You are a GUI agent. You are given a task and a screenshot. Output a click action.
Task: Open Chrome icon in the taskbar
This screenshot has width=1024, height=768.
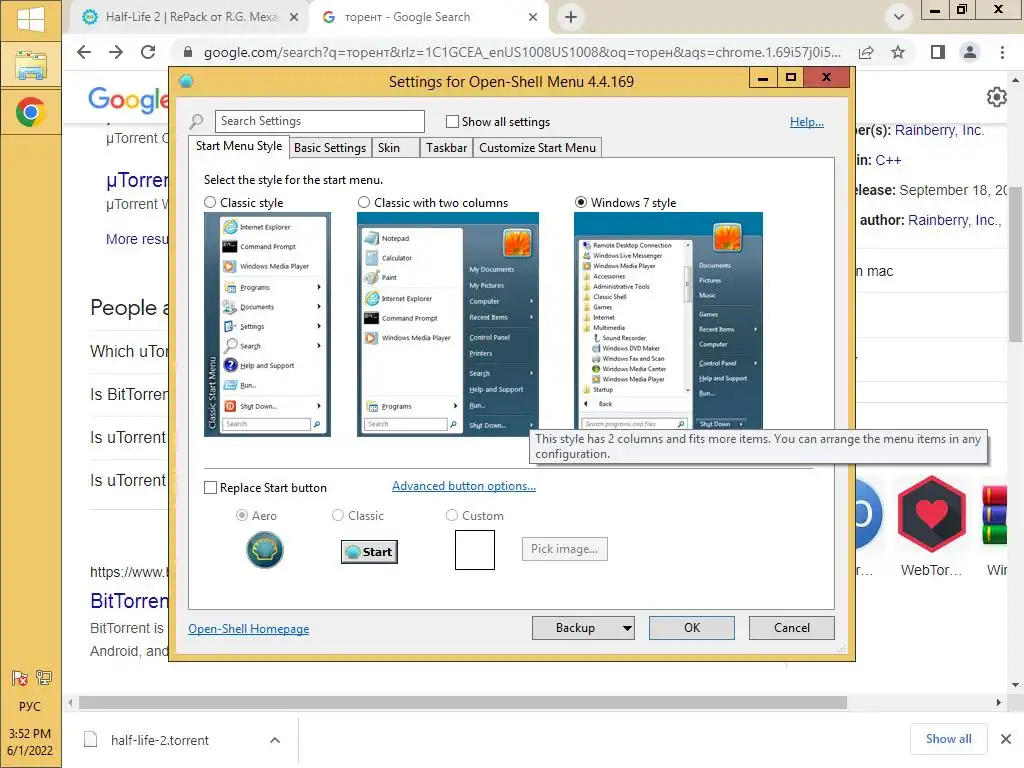tap(31, 112)
